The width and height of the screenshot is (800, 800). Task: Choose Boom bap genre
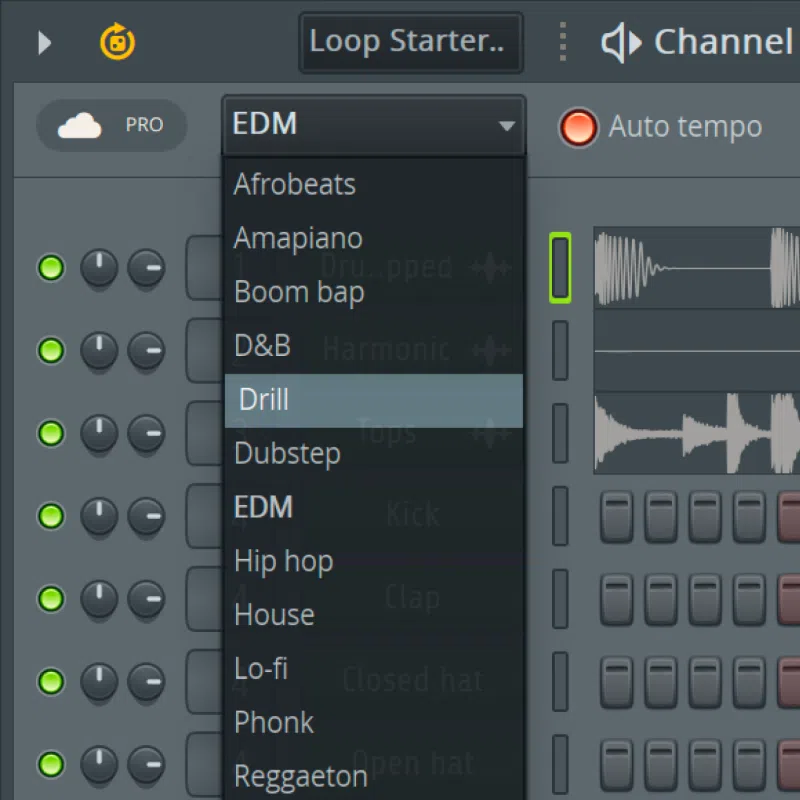point(373,292)
